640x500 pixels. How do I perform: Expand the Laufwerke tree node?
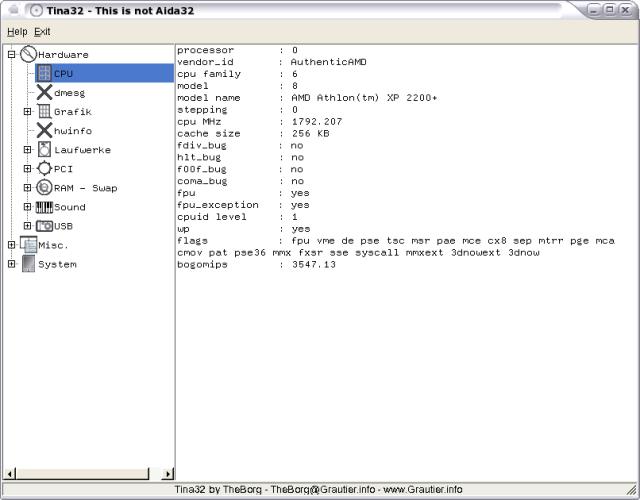tap(27, 150)
